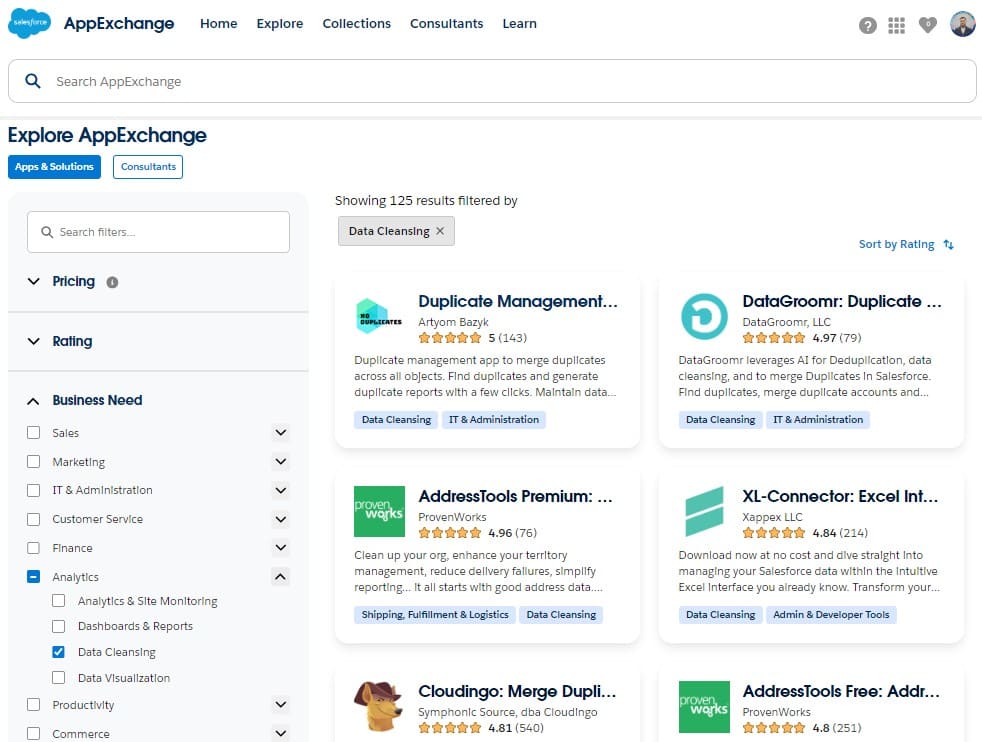Viewport: 982px width, 742px height.
Task: Open the Consultants menu item
Action: [x=447, y=24]
